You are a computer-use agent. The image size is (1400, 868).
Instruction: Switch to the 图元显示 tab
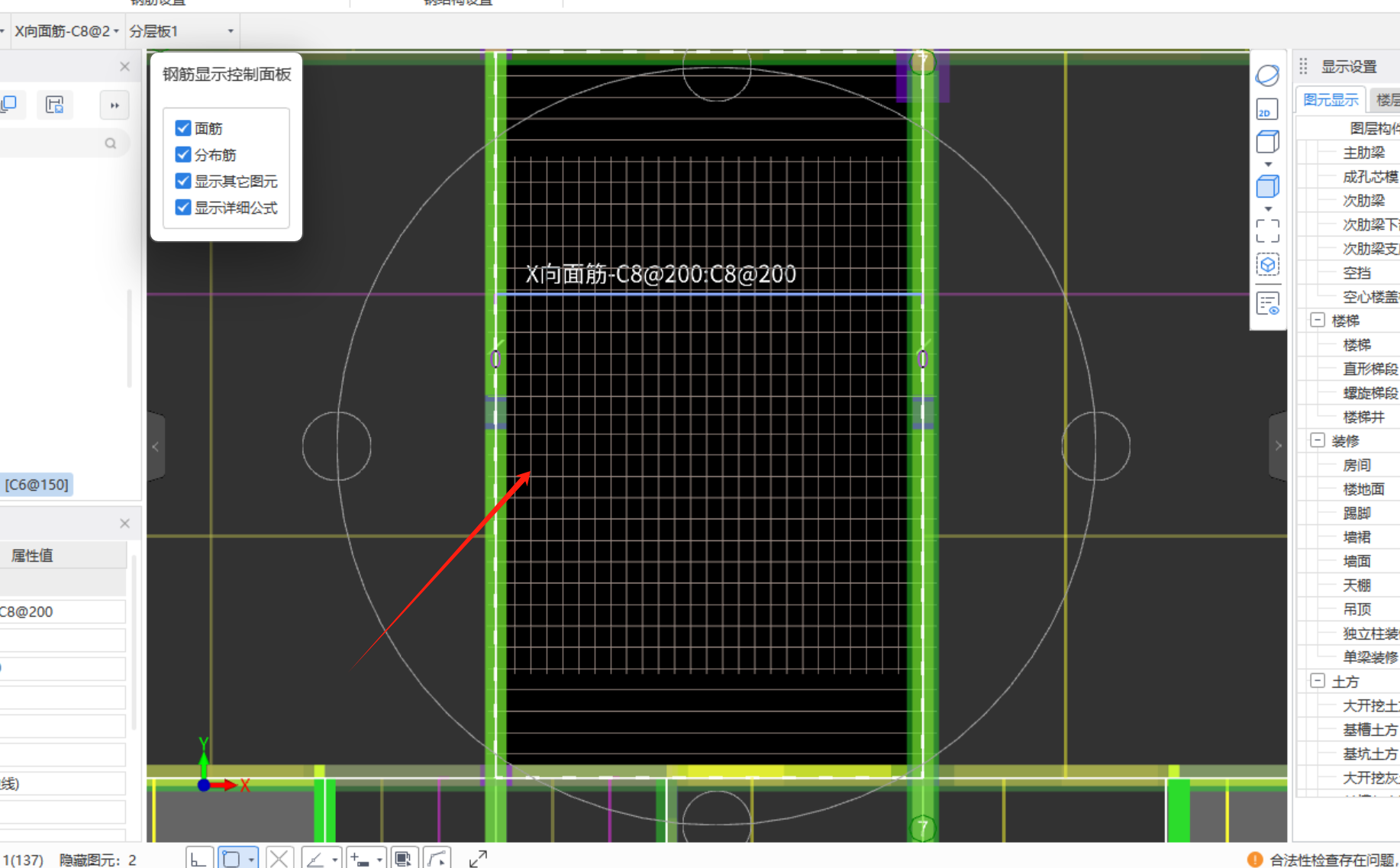pos(1331,99)
